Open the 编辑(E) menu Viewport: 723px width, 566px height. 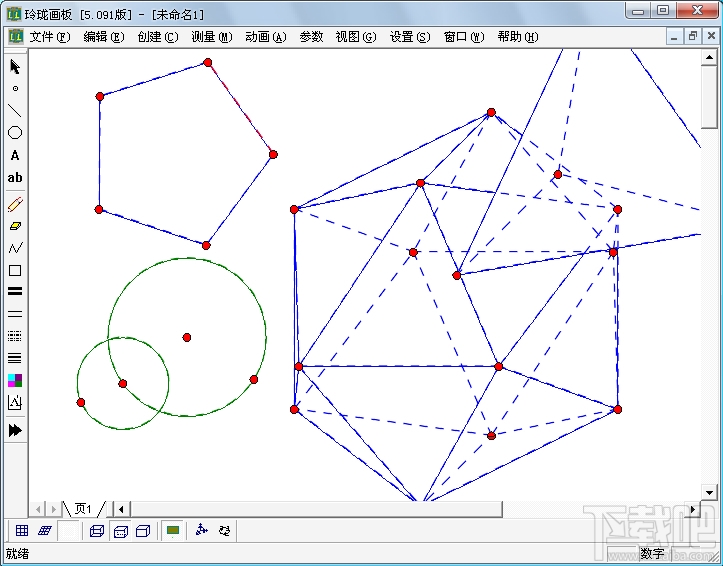pos(104,37)
